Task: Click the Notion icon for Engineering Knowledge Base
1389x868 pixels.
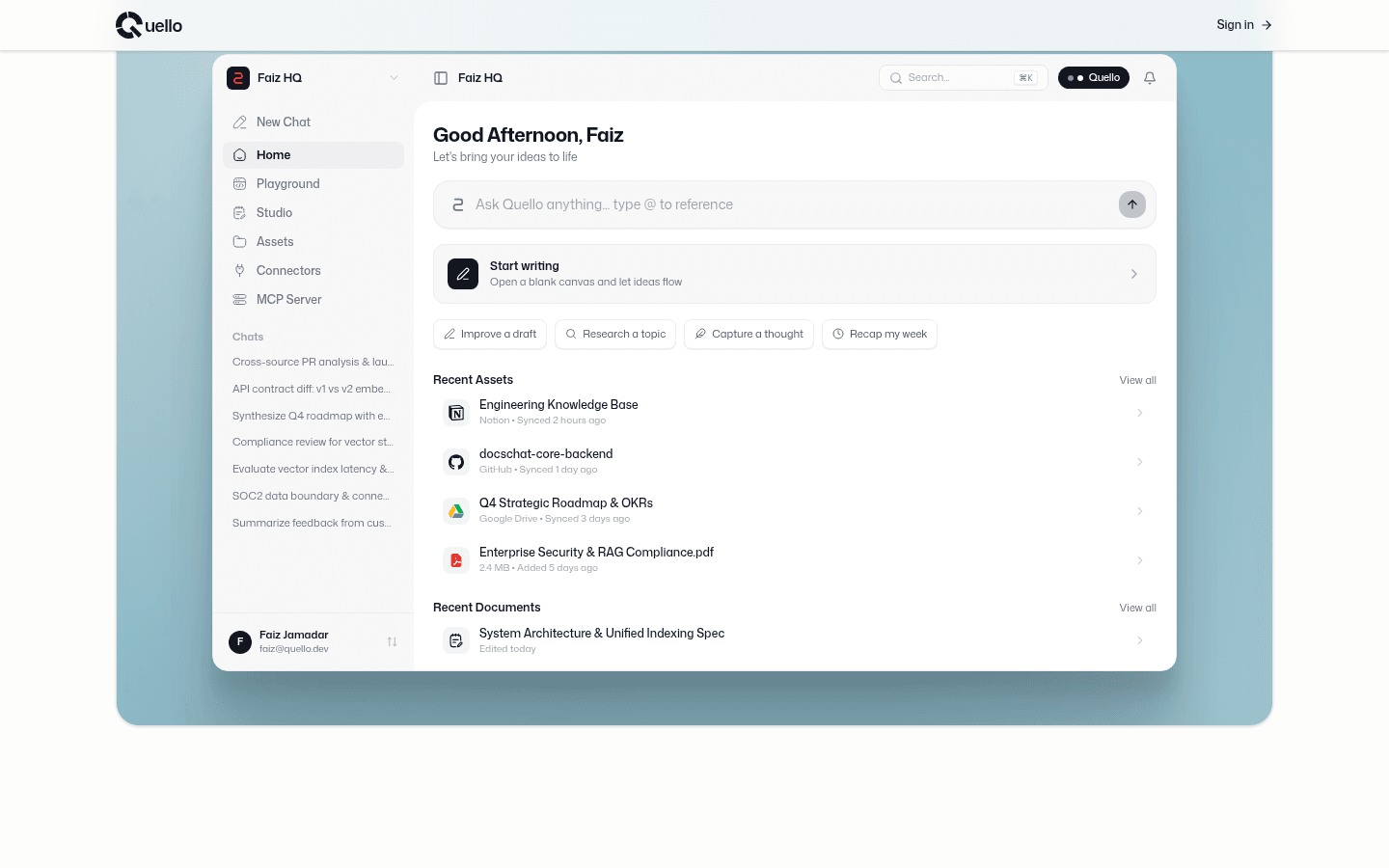Action: [x=456, y=413]
